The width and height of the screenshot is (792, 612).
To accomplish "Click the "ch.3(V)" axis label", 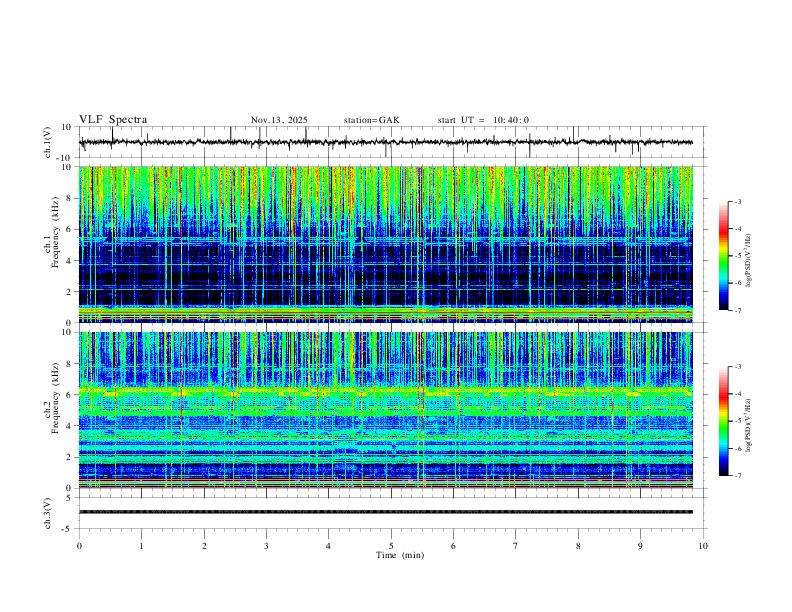I will 48,513.
